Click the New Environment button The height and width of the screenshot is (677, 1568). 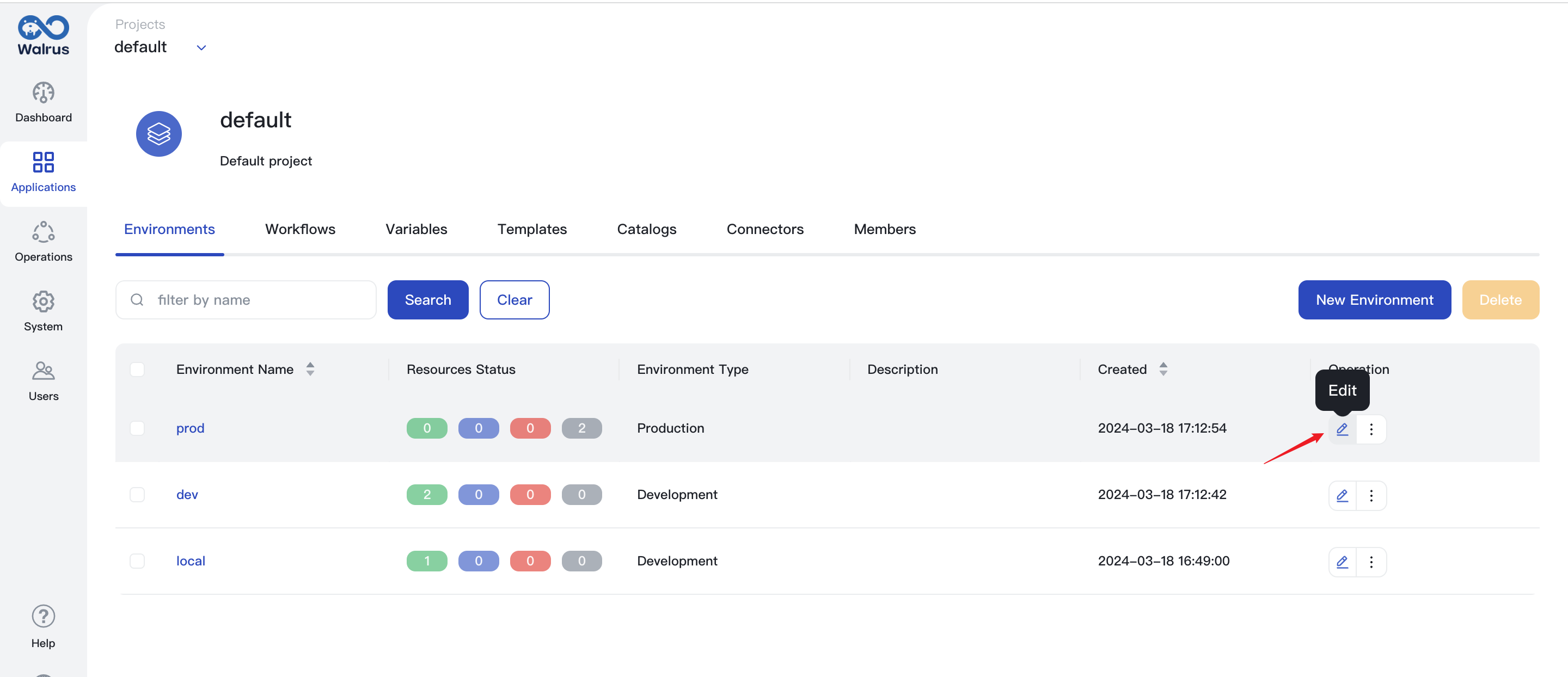pos(1375,298)
